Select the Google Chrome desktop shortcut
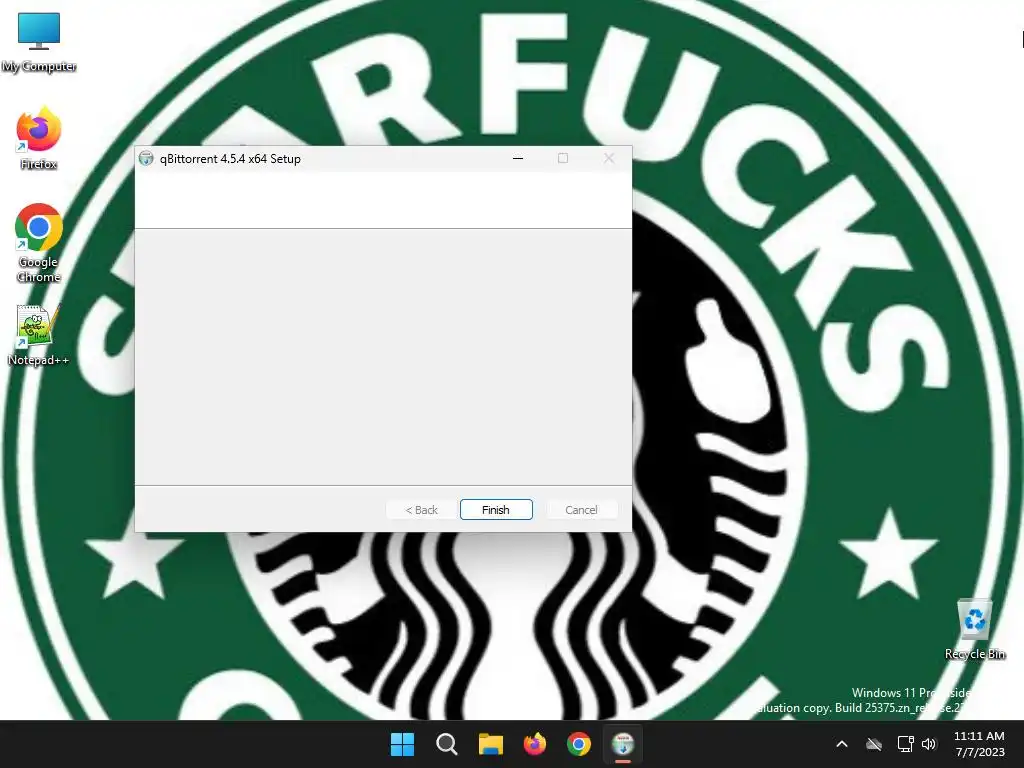 (39, 243)
